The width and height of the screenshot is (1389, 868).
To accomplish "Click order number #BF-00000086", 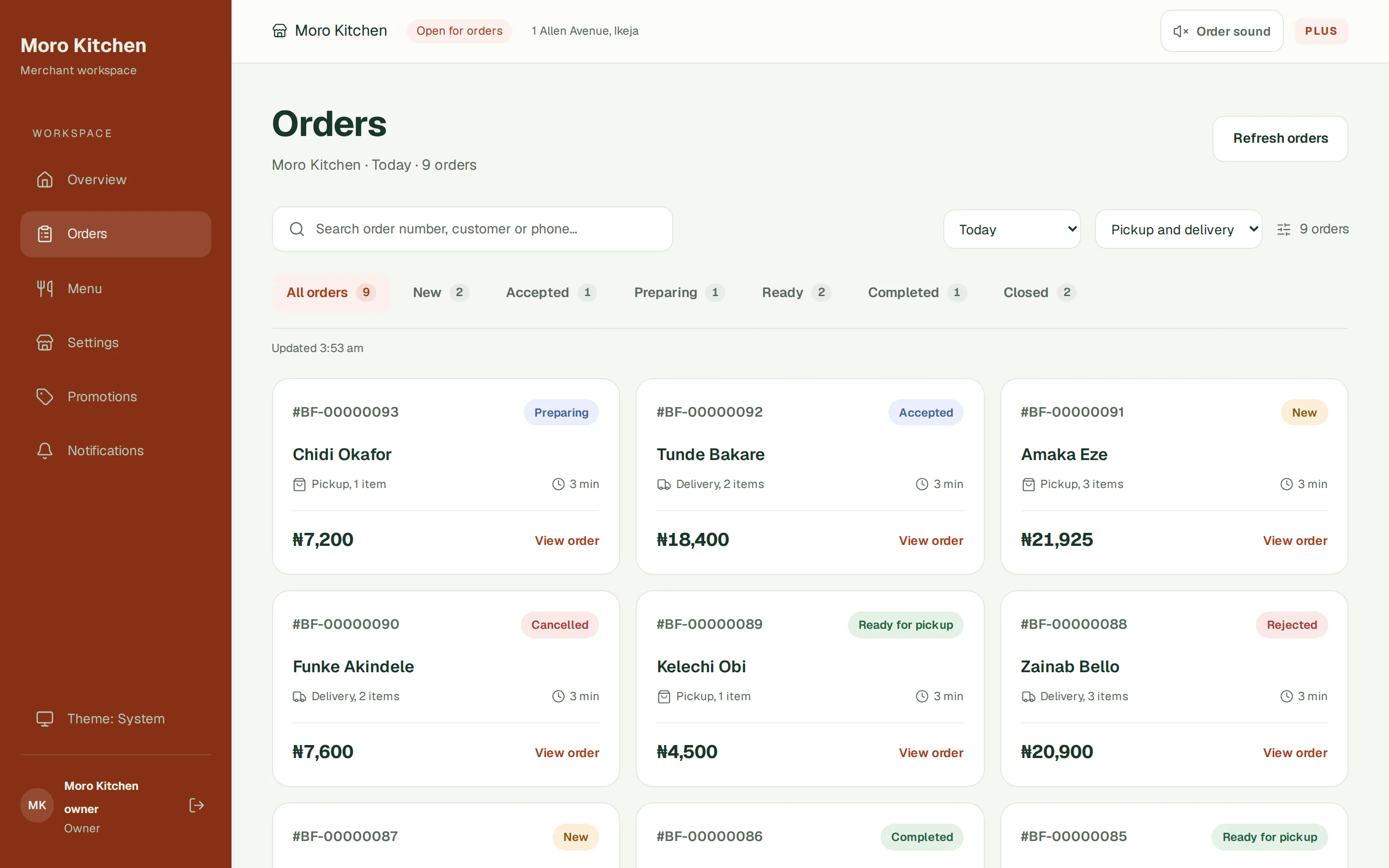I will (x=709, y=837).
